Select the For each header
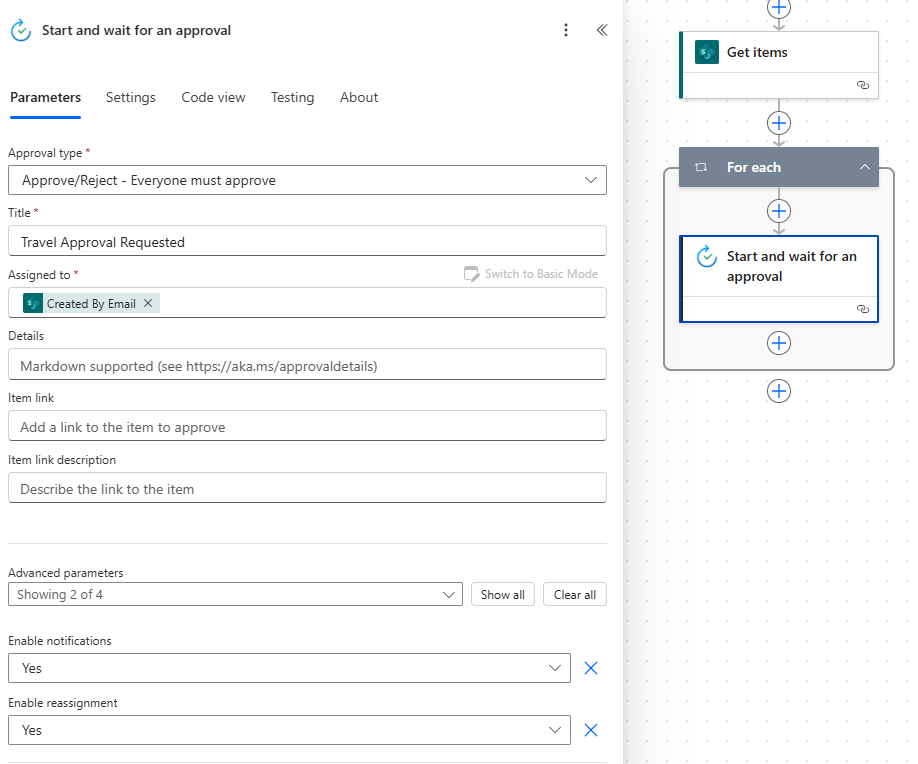The height and width of the screenshot is (764, 918). click(779, 167)
